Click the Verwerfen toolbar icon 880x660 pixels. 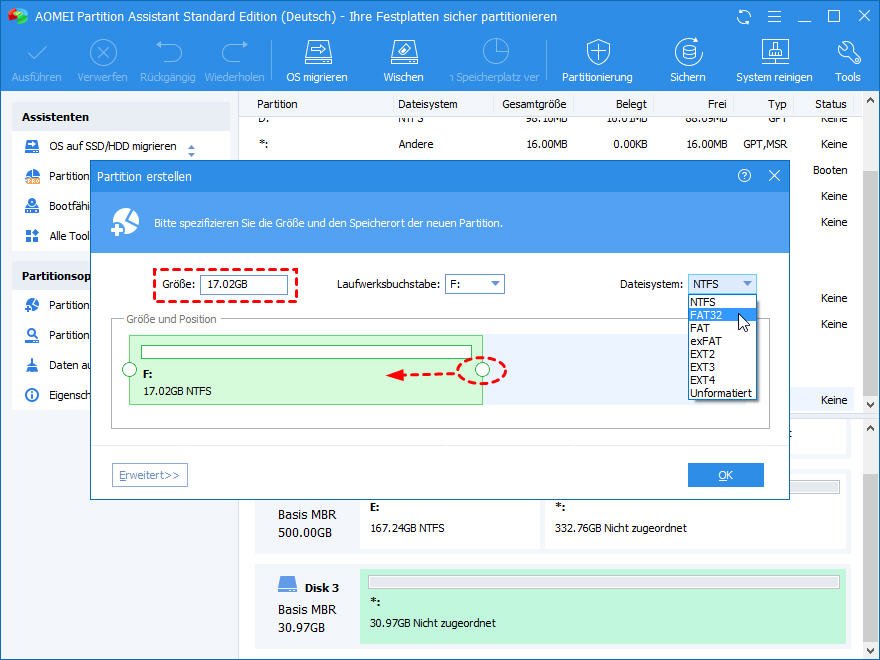103,53
